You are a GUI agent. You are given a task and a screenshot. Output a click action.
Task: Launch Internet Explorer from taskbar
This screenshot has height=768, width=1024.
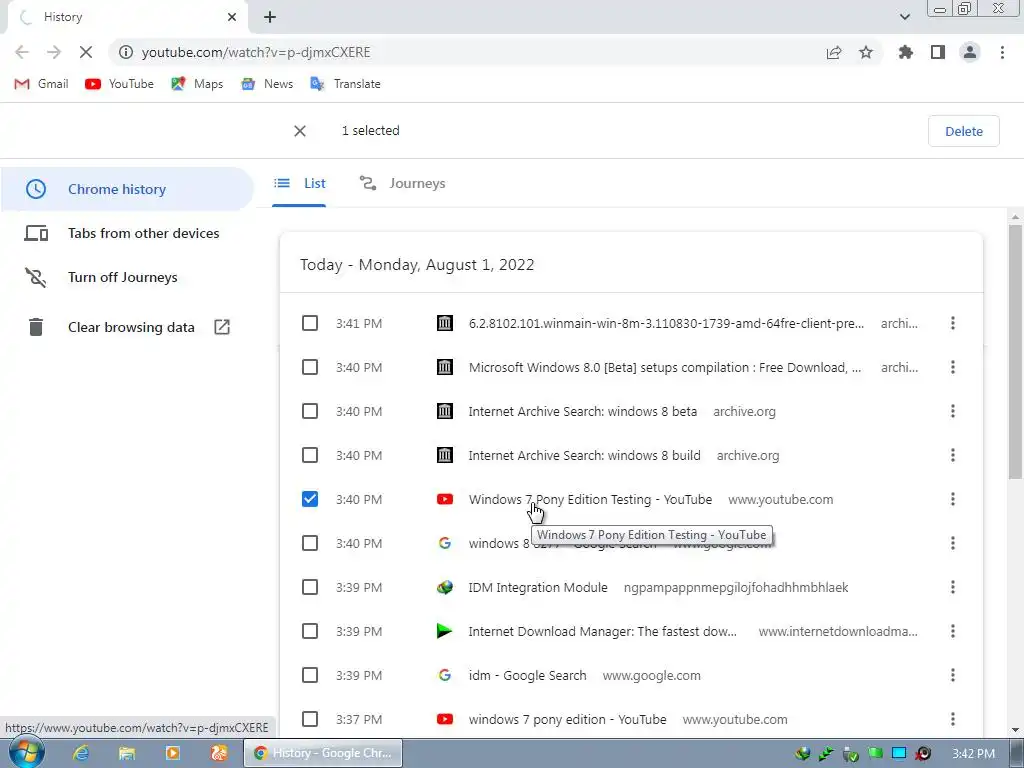81,753
